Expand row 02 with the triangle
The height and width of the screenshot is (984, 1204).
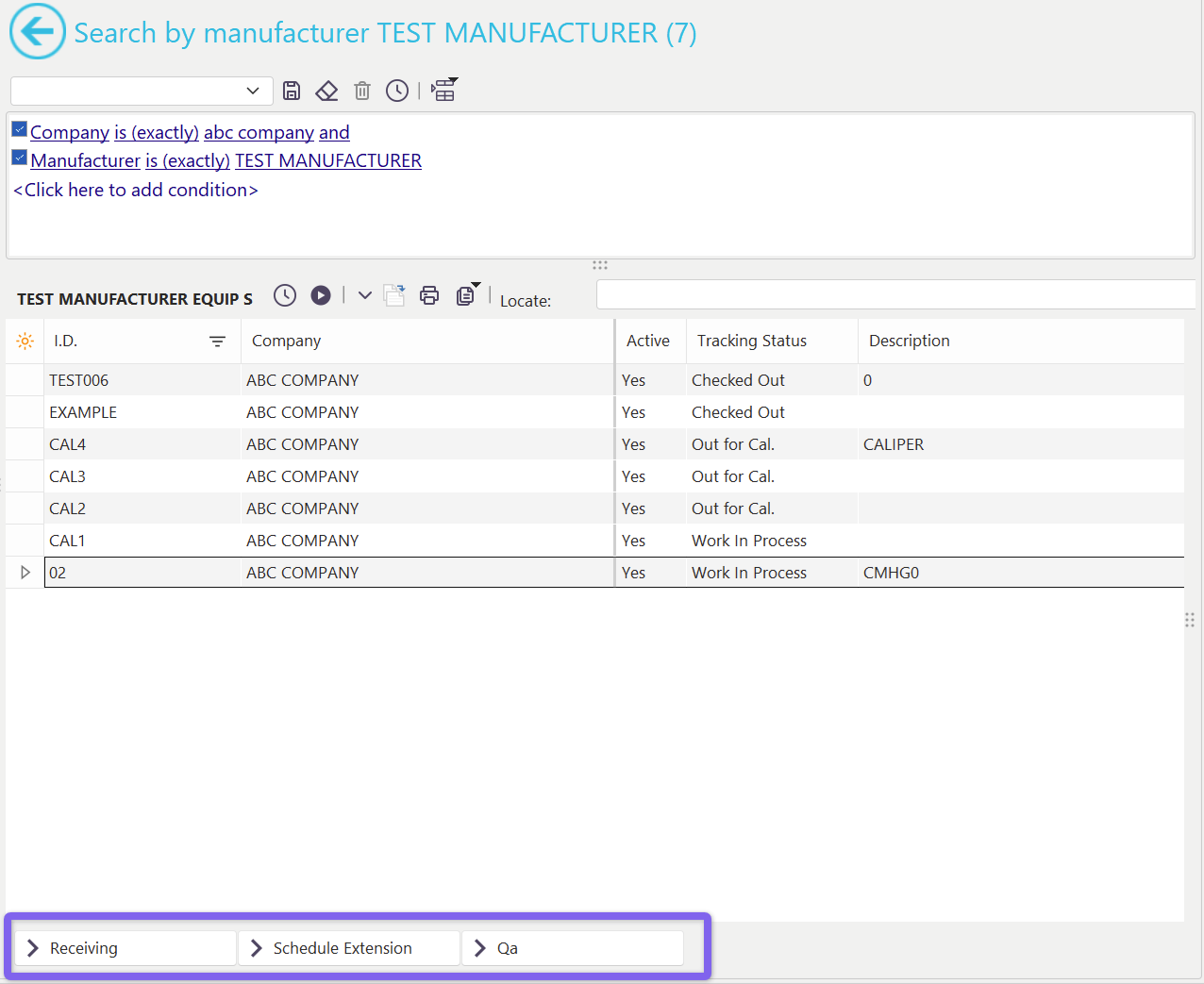click(x=25, y=573)
